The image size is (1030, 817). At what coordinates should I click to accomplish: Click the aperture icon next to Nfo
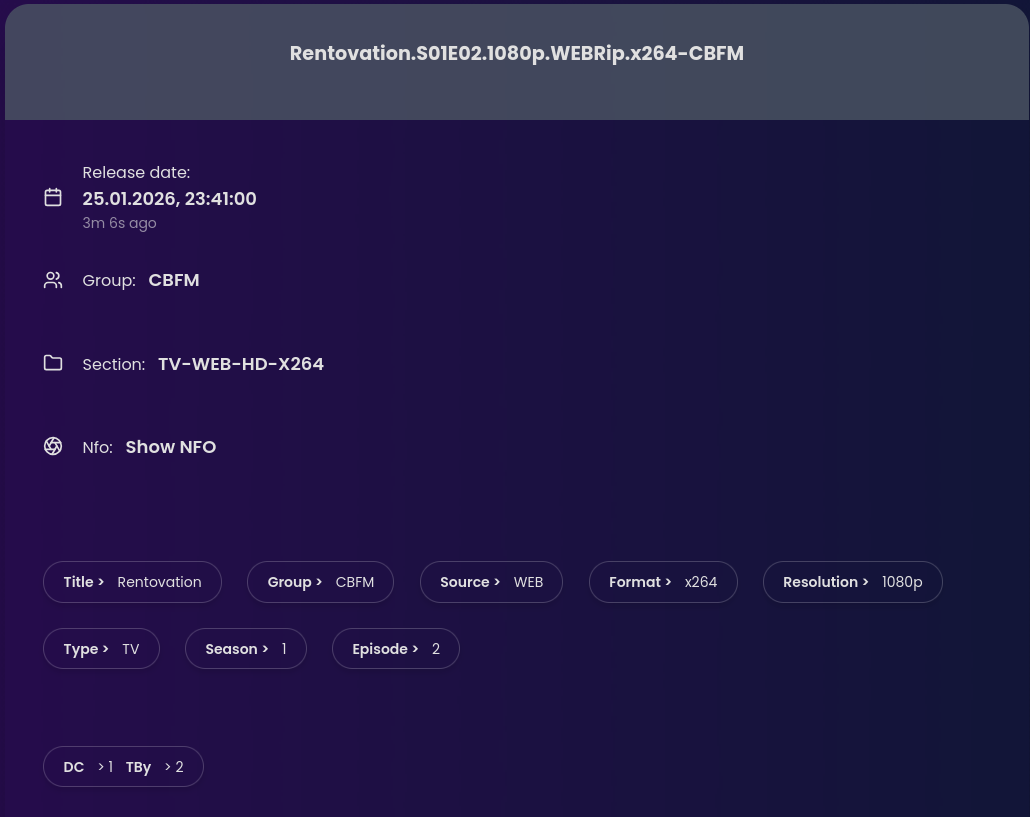tap(53, 447)
